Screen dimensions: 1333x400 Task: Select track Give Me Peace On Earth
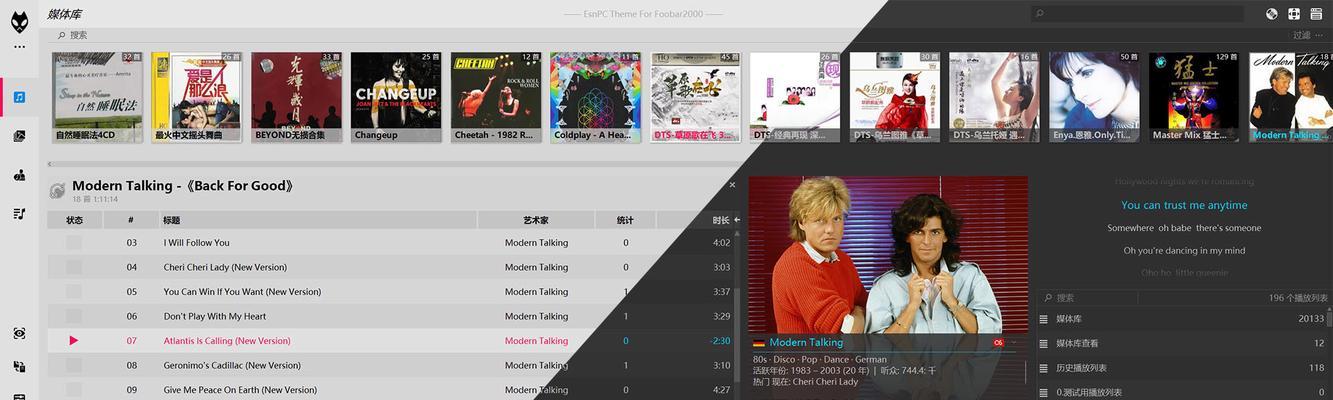240,390
